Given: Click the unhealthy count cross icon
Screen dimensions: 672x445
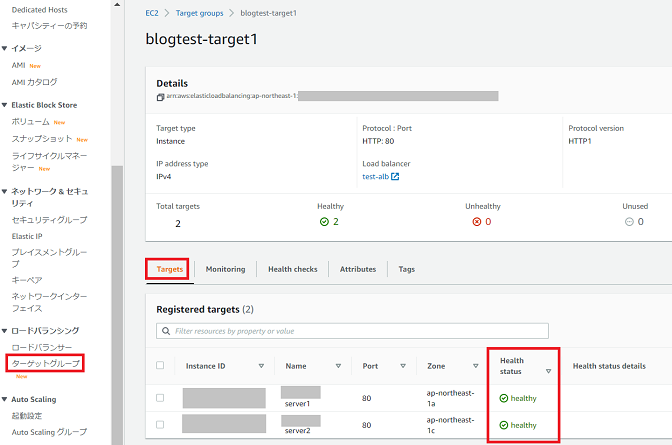Looking at the screenshot, I should 477,222.
